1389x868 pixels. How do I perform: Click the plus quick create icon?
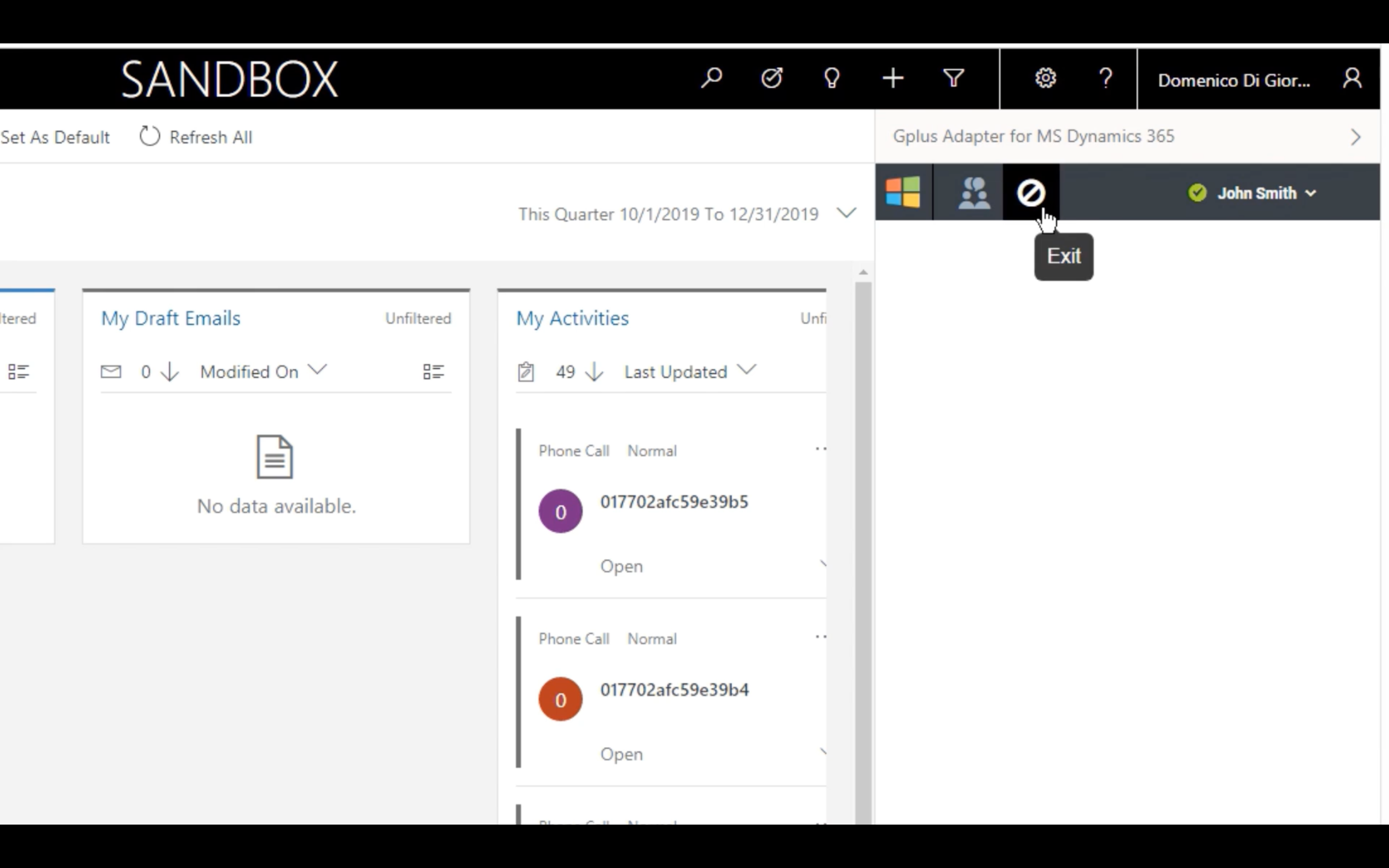(x=893, y=78)
